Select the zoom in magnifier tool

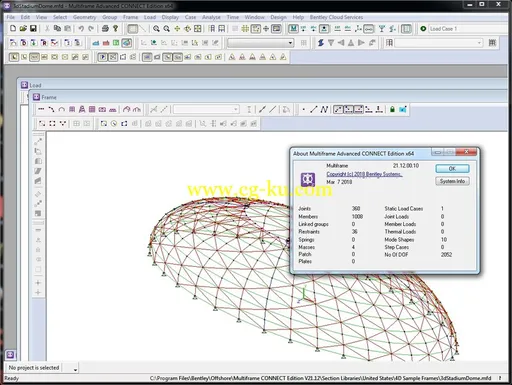coord(156,29)
